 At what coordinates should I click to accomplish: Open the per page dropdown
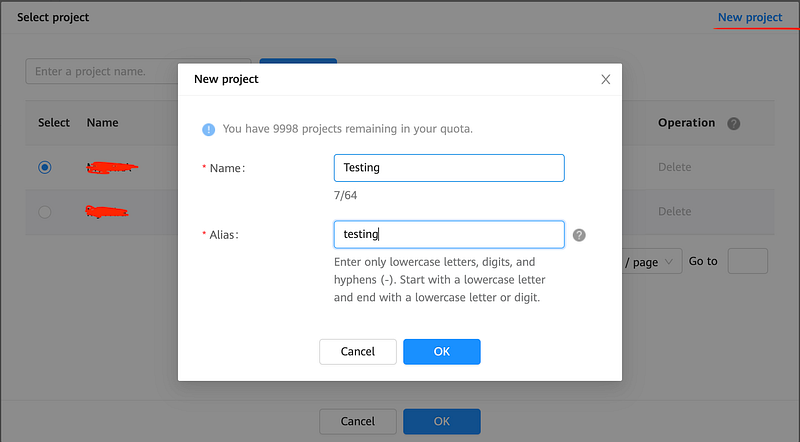[x=652, y=261]
